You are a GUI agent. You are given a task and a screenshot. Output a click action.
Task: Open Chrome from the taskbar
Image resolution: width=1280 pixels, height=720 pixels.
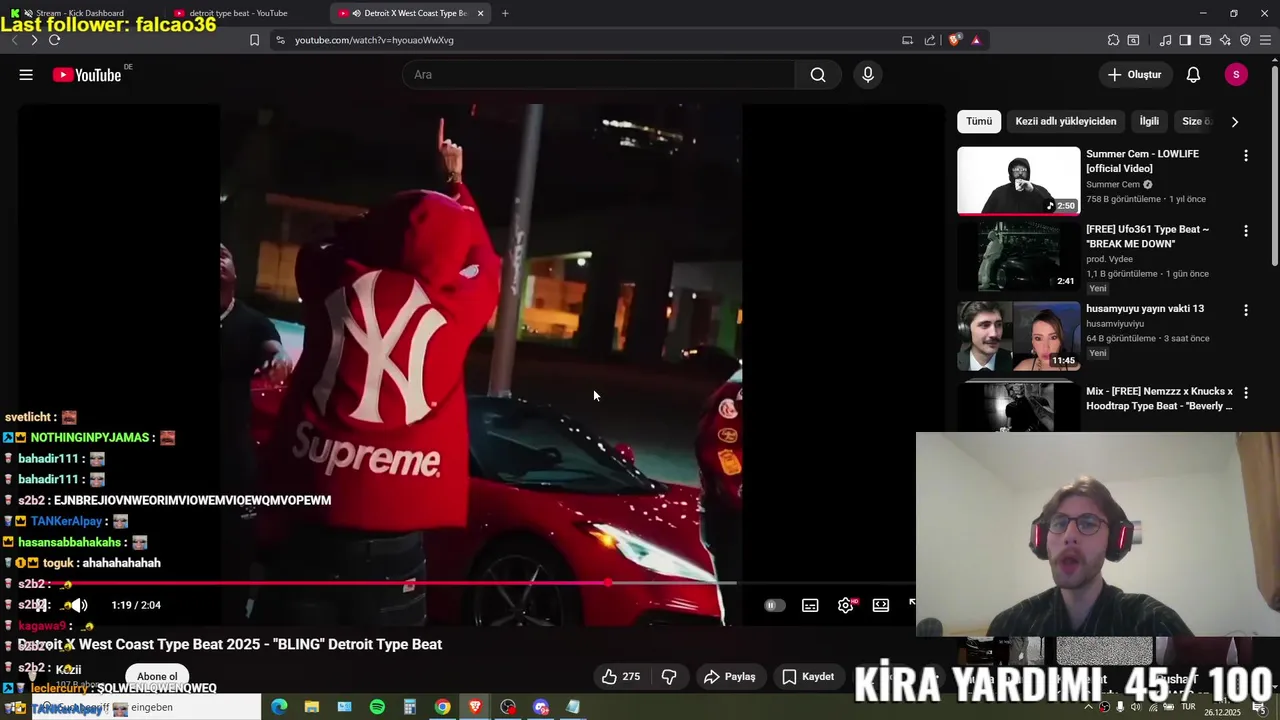(442, 707)
